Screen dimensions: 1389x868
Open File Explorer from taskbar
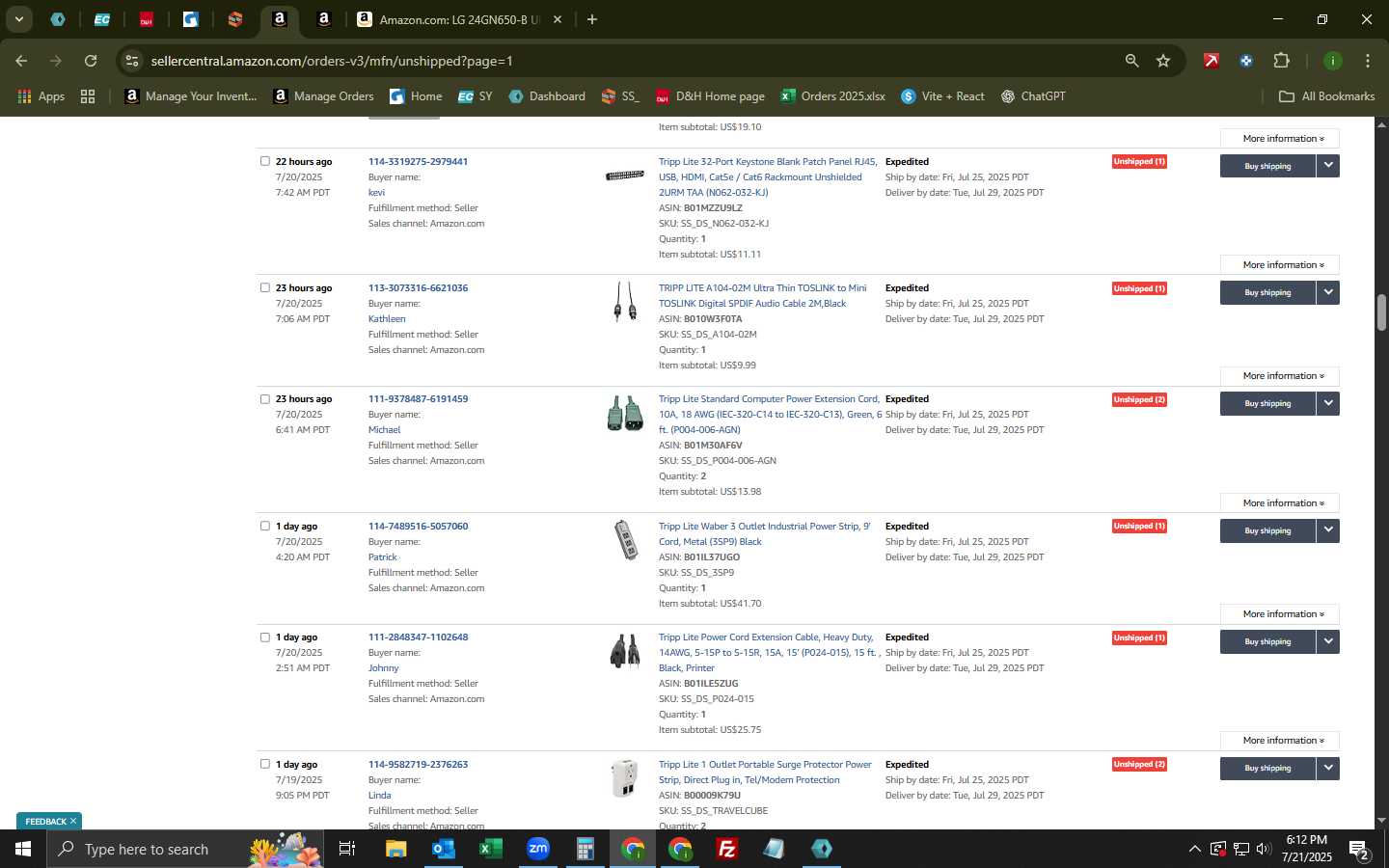[x=395, y=849]
